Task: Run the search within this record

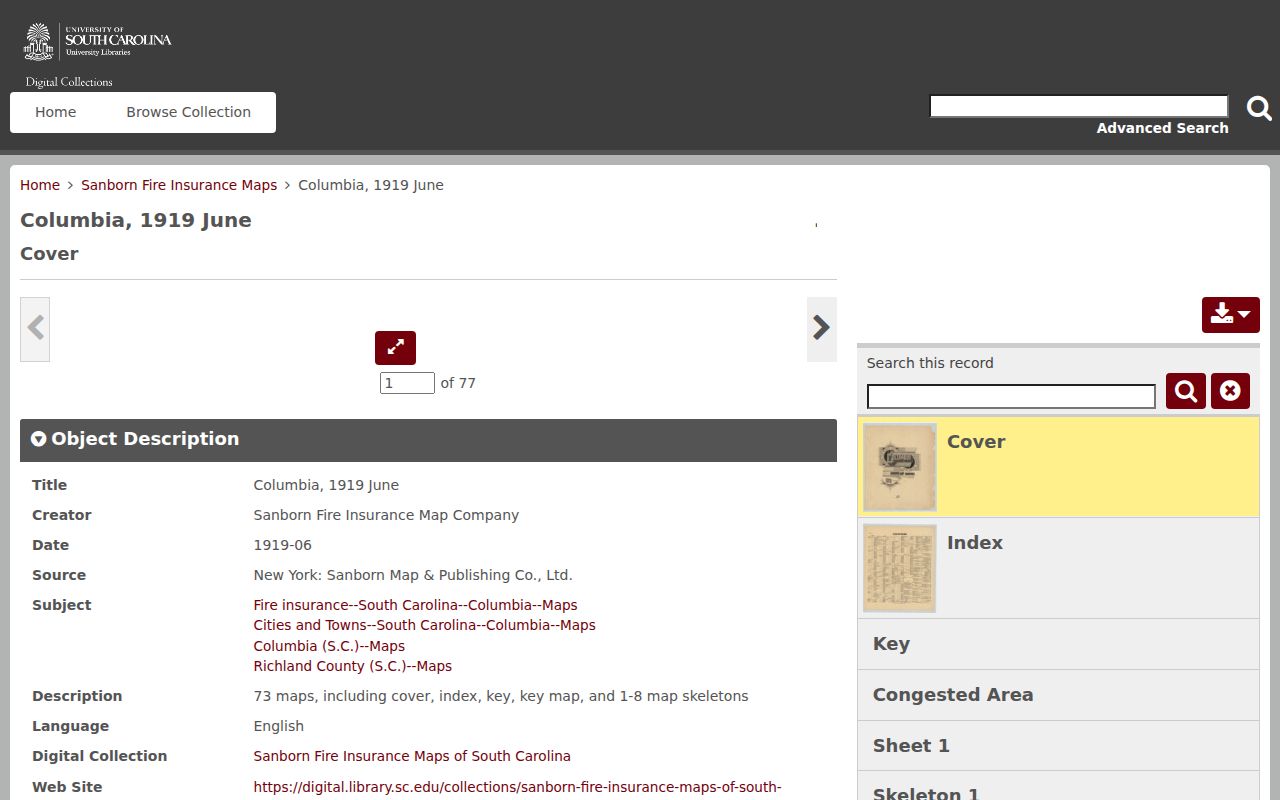Action: (x=1186, y=391)
